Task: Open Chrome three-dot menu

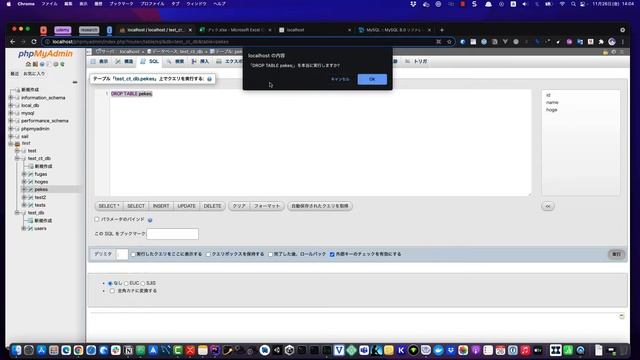Action: click(623, 42)
